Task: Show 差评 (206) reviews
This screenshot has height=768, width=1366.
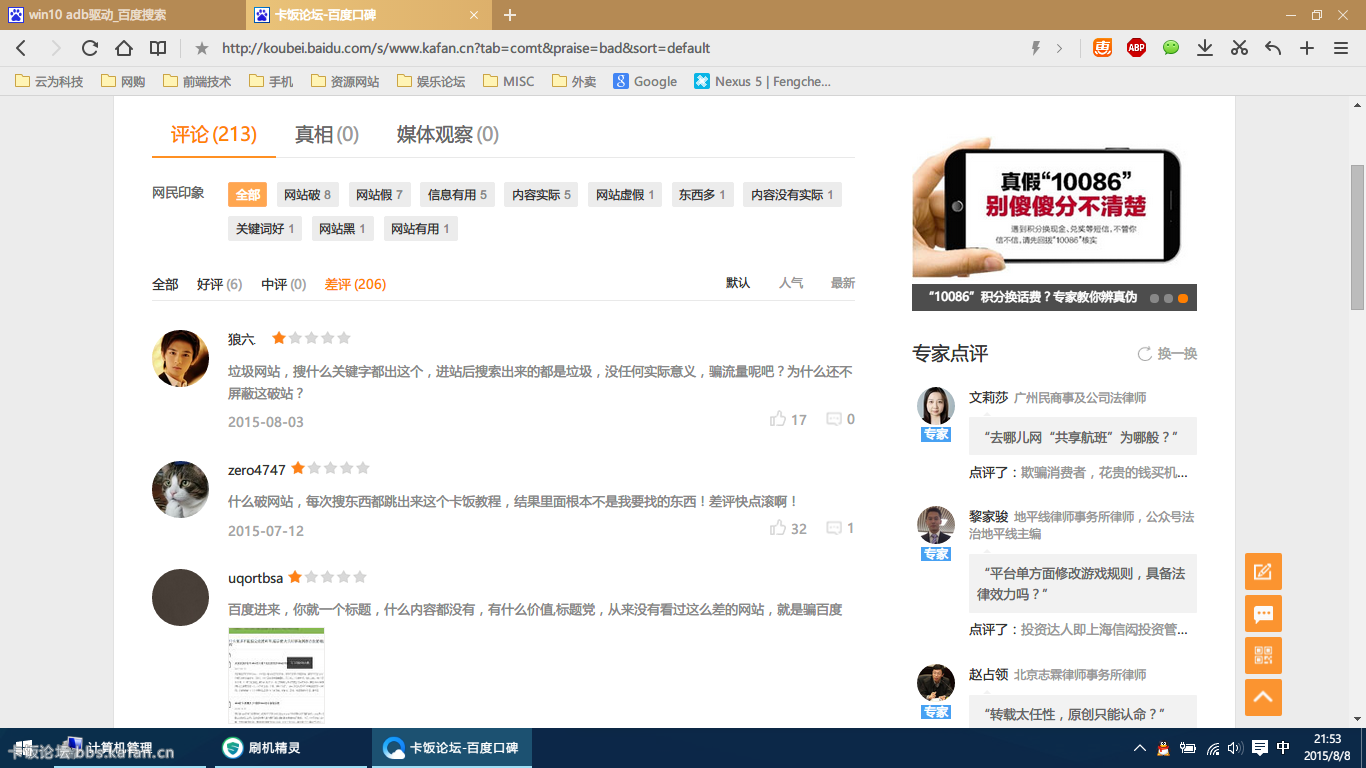Action: coord(355,284)
